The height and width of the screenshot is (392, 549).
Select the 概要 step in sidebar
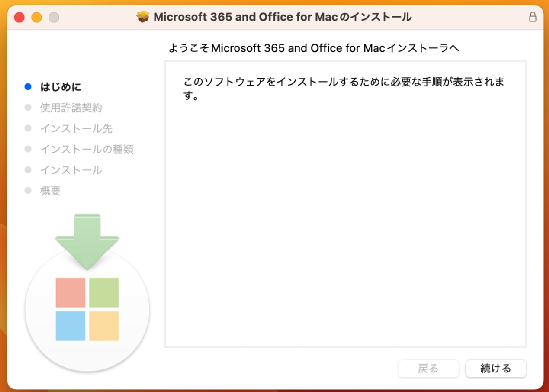(x=50, y=191)
